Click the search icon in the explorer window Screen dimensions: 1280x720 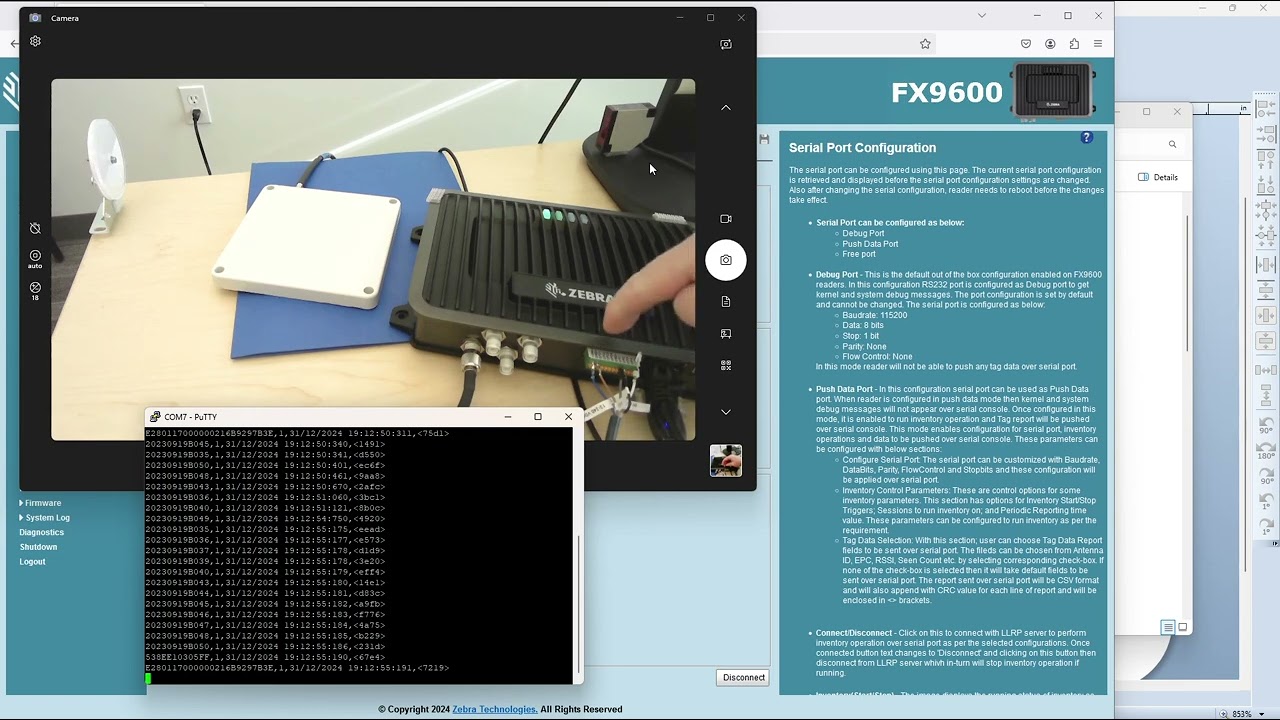point(1173,144)
